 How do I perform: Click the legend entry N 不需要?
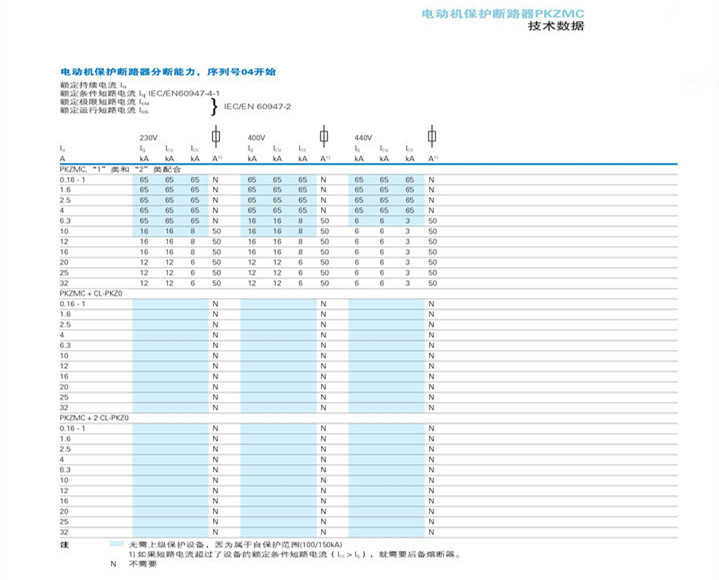(128, 565)
